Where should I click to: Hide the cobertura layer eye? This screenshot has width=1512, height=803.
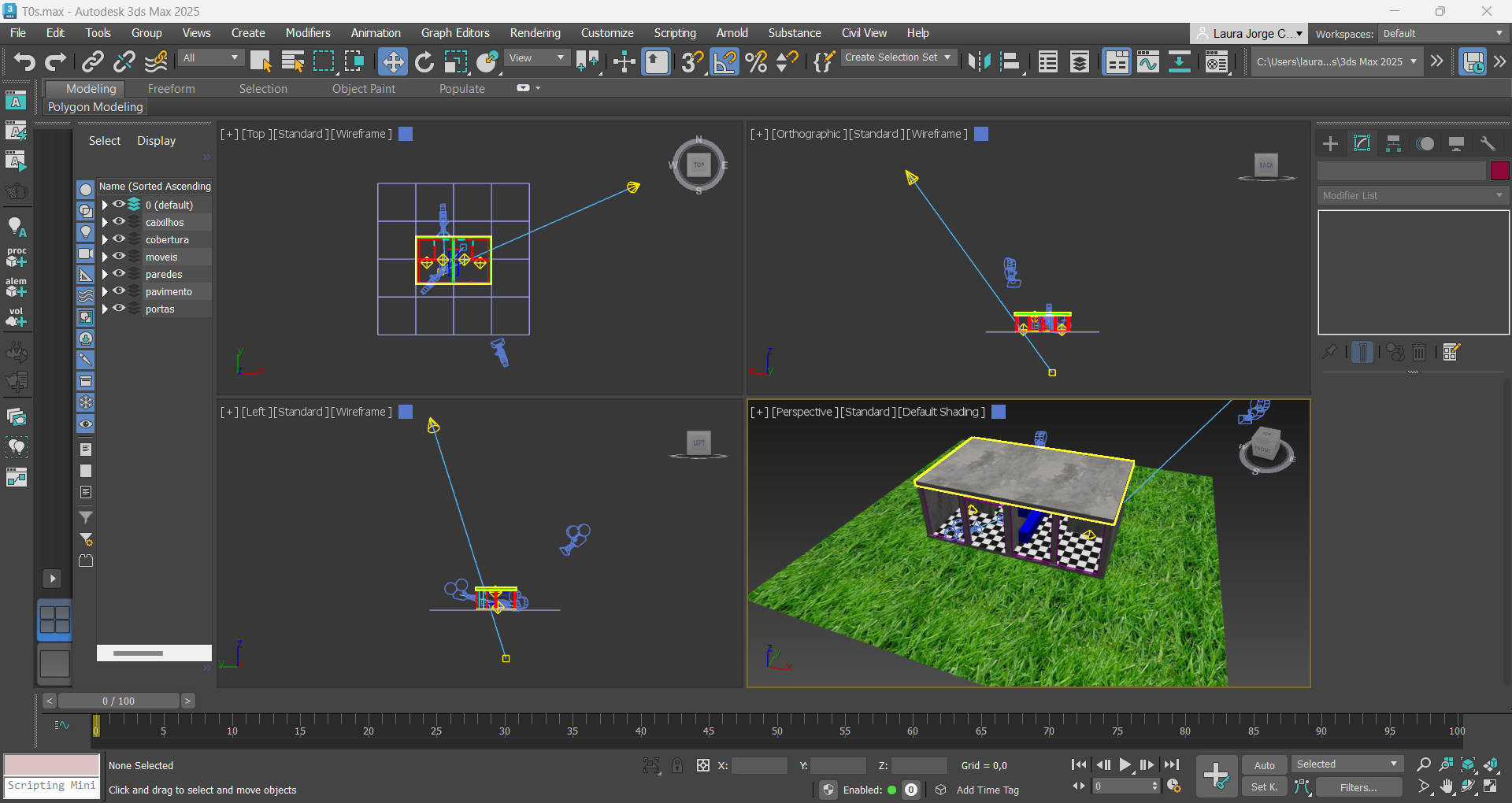tap(119, 239)
